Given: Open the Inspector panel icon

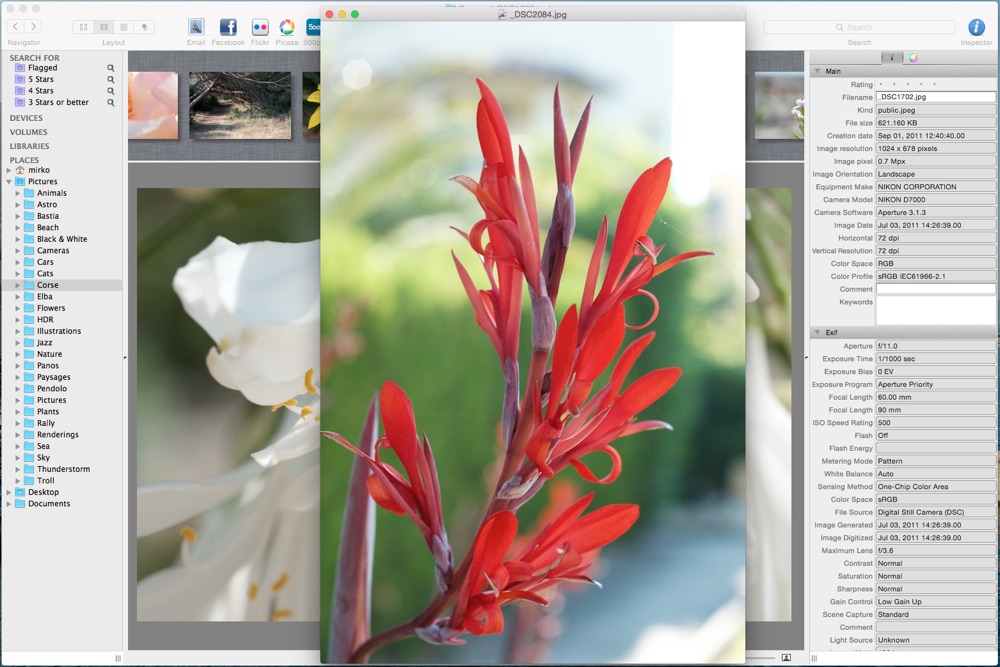Looking at the screenshot, I should 976,27.
